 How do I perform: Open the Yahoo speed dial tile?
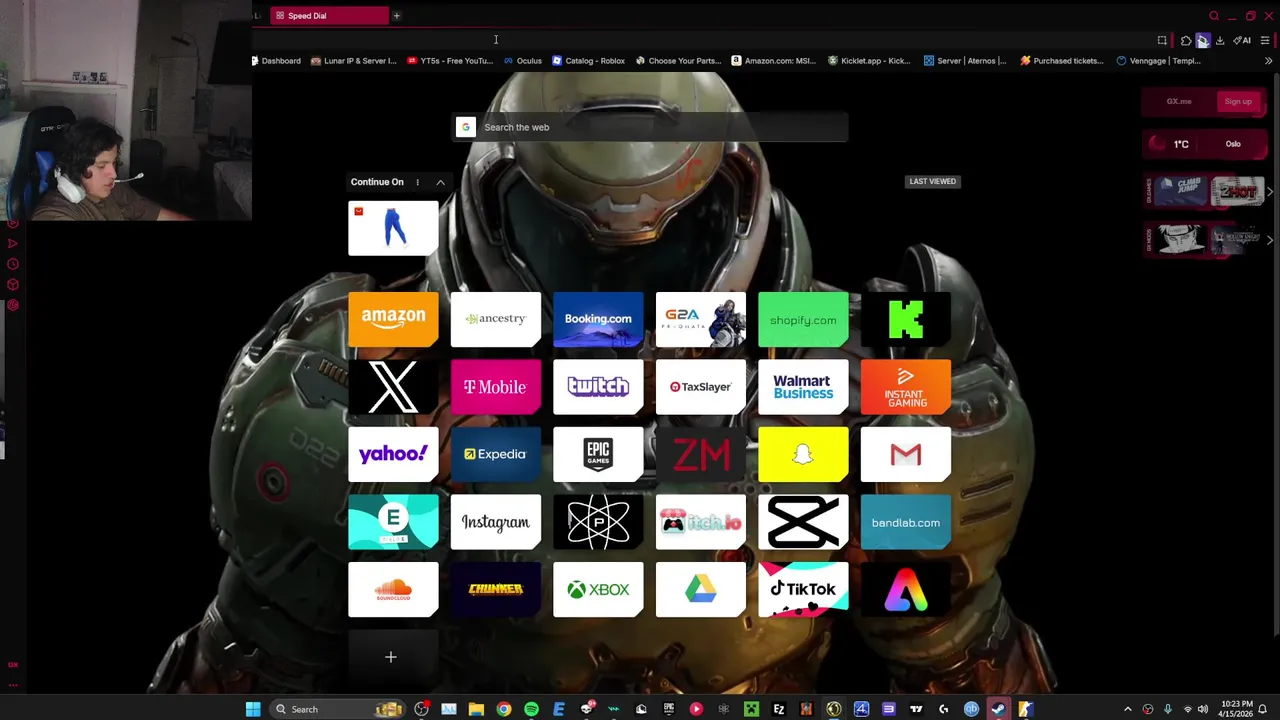393,454
